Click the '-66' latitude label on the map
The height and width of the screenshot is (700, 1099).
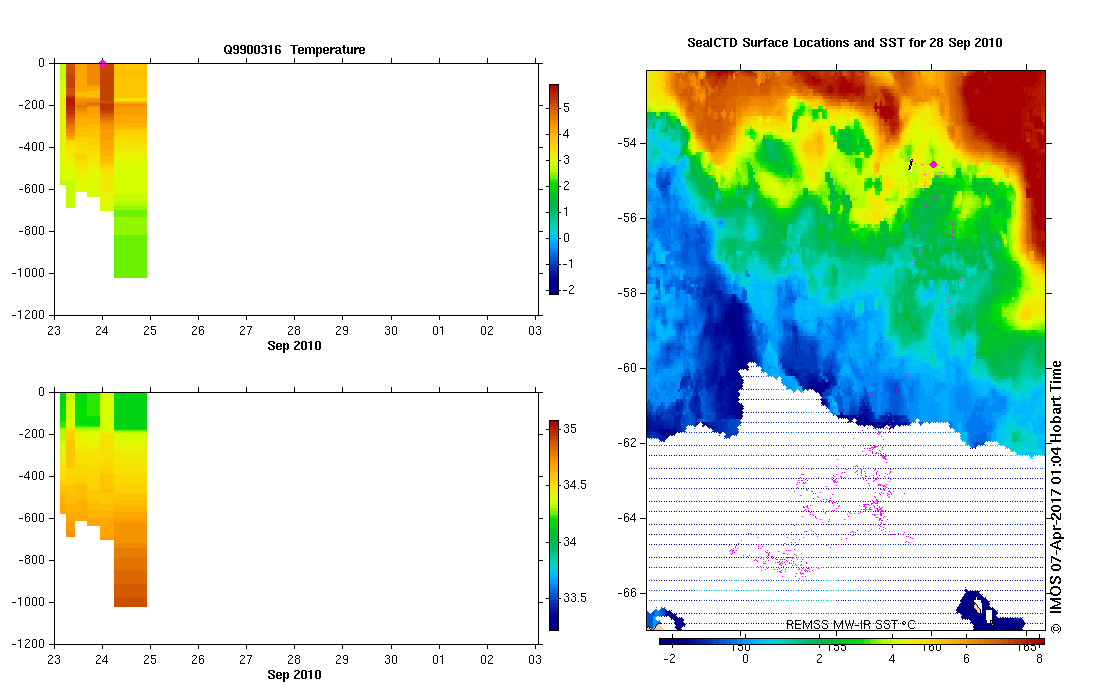[627, 593]
